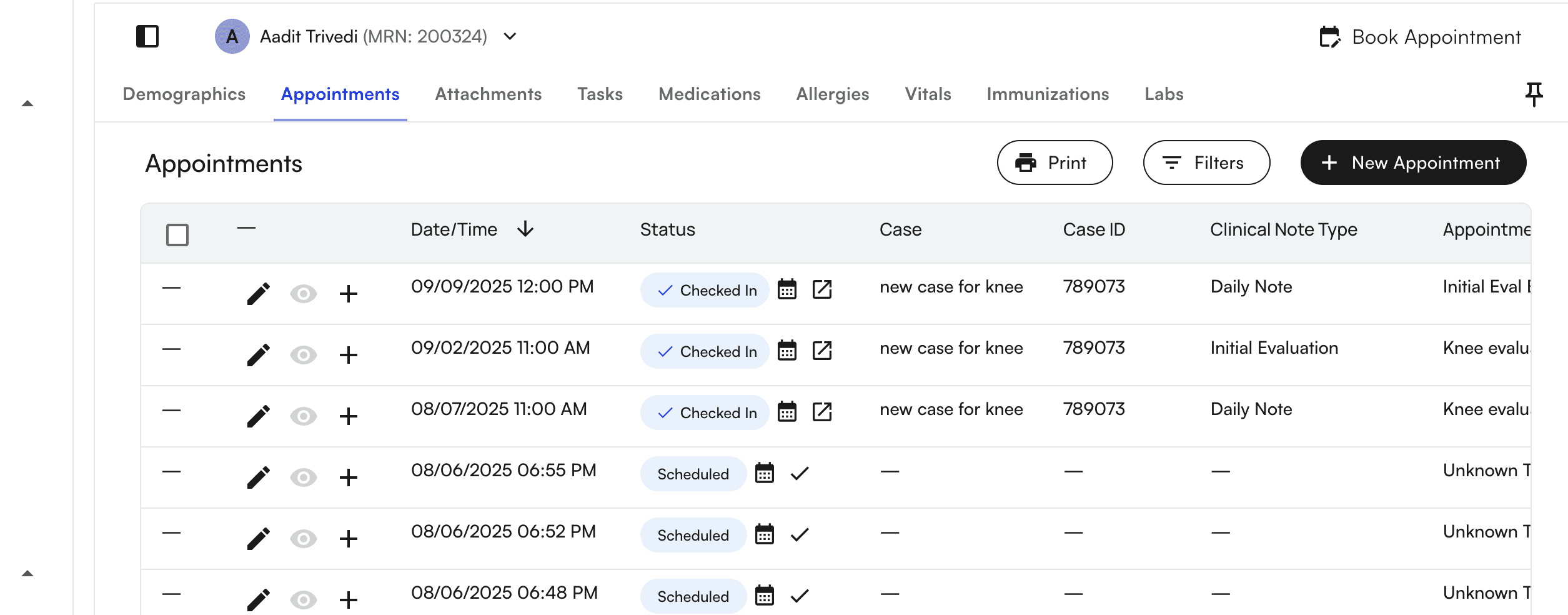Image resolution: width=1568 pixels, height=615 pixels.
Task: Click the eye icon on the 08/07/2025 row
Action: pos(303,416)
